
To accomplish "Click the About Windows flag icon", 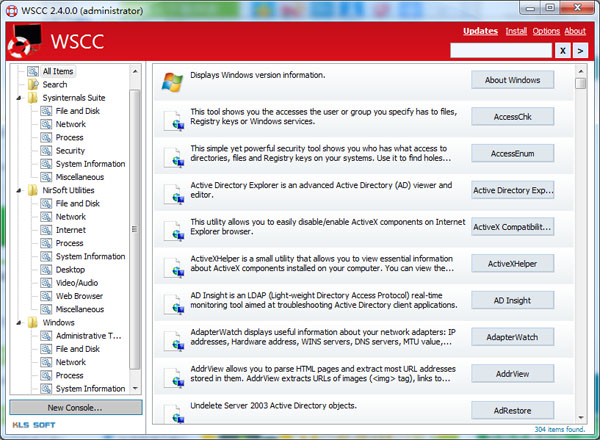I will [172, 81].
